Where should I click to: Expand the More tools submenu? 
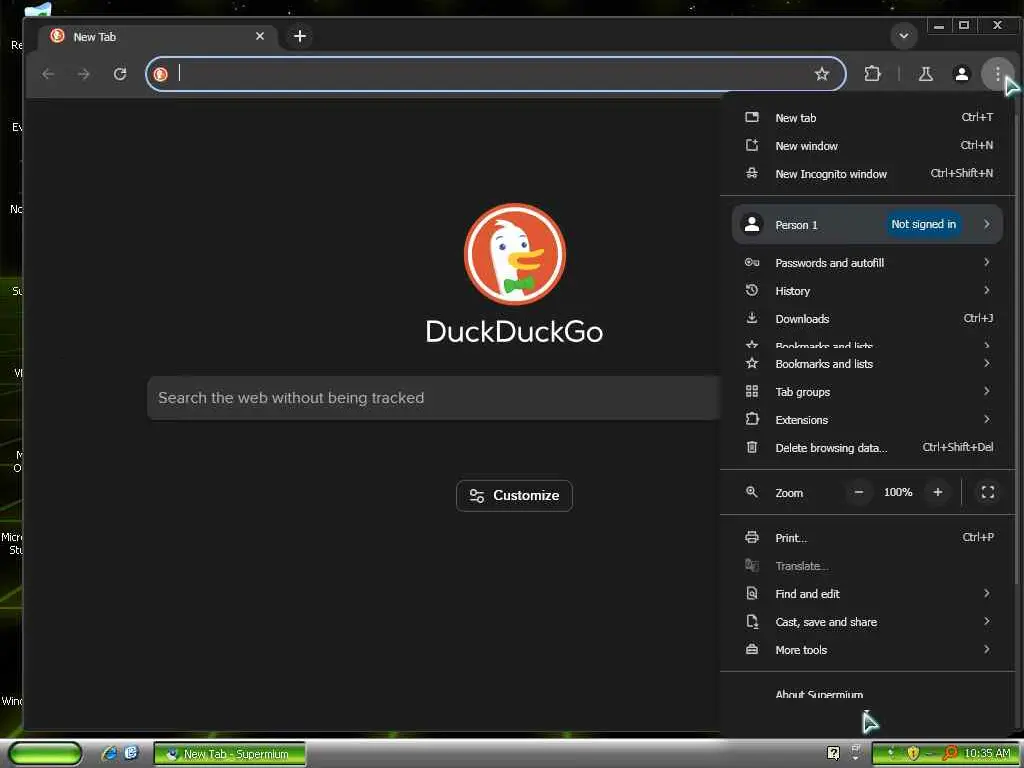tap(869, 650)
